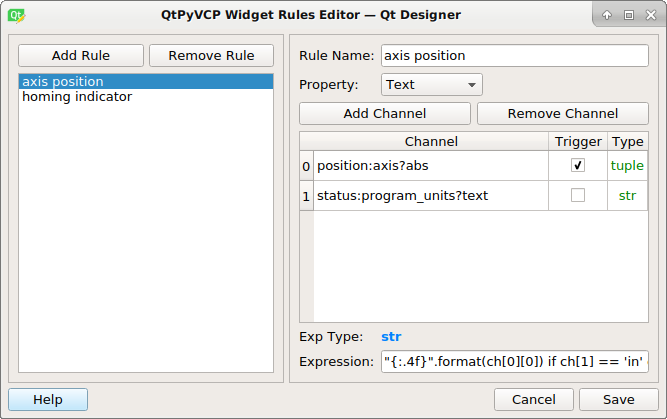This screenshot has width=667, height=419.
Task: Click into the Expression input field
Action: [515, 362]
